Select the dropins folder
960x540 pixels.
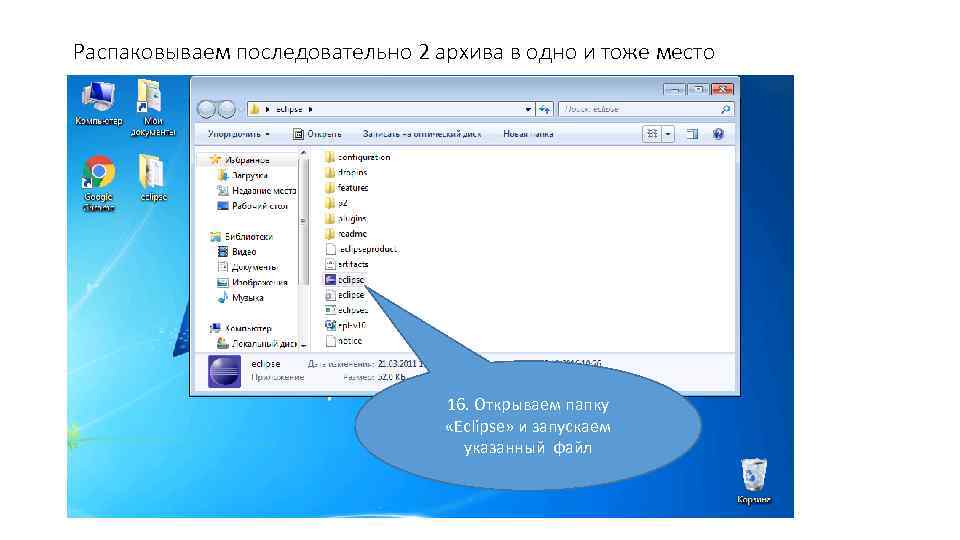pyautogui.click(x=347, y=173)
